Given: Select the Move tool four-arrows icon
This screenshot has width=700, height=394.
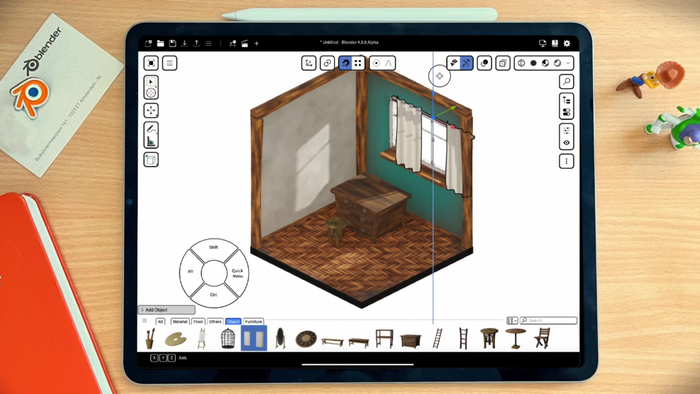Looking at the screenshot, I should 151,111.
